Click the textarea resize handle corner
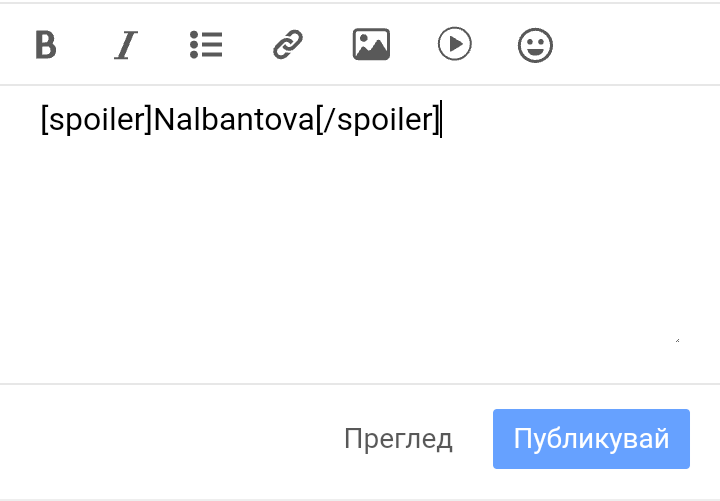Viewport: 720px width, 501px height. point(677,340)
